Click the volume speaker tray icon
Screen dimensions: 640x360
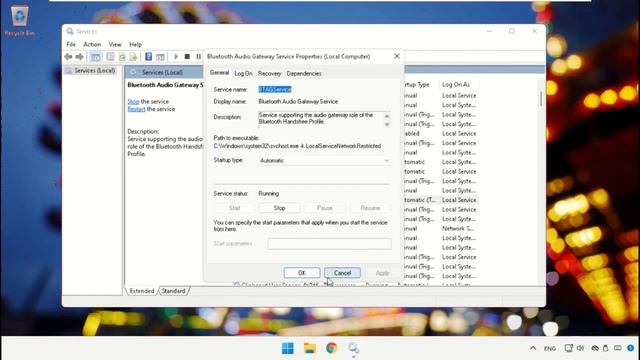point(580,348)
